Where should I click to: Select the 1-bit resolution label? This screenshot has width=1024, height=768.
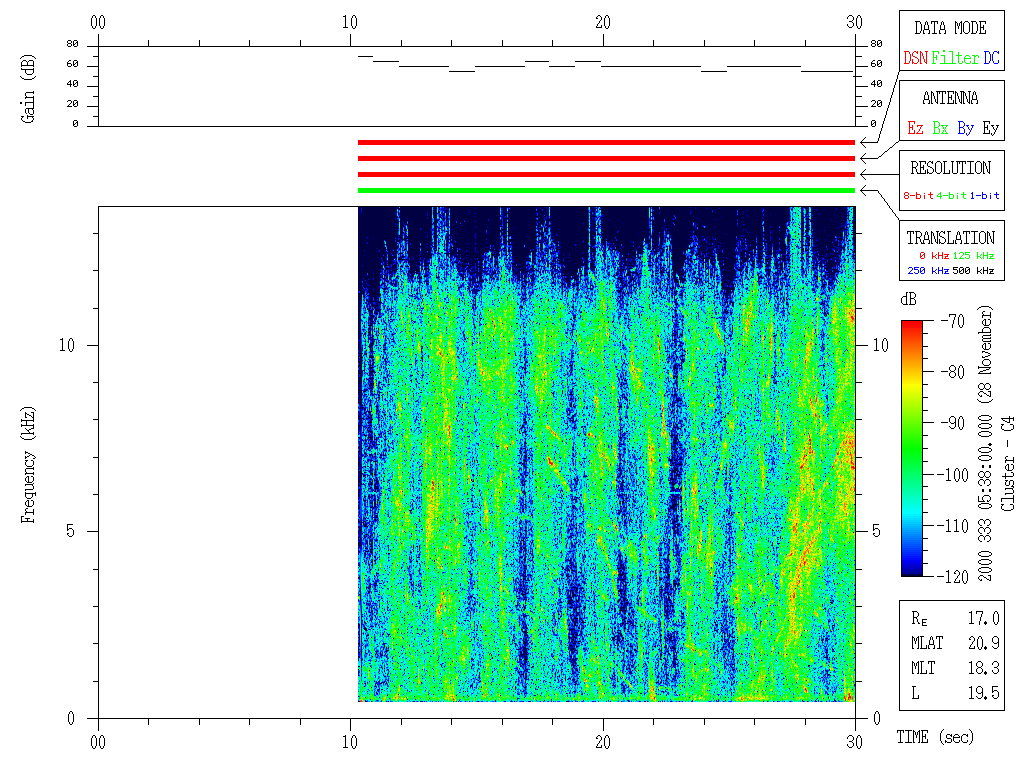click(985, 196)
